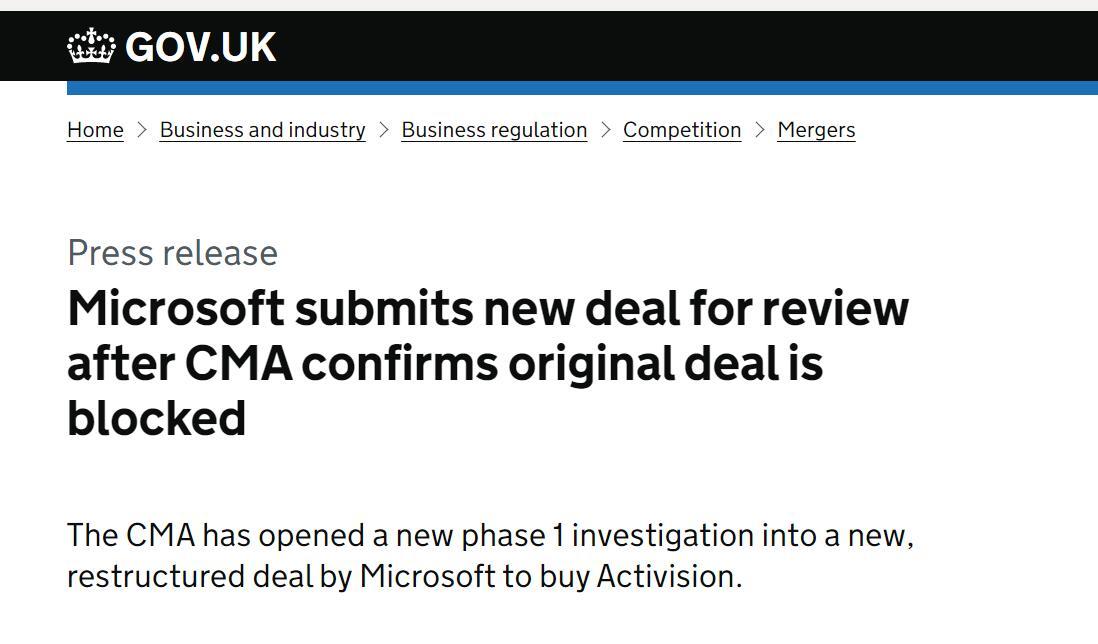The height and width of the screenshot is (644, 1098).
Task: Select the Mergers breadcrumb link
Action: 816,130
